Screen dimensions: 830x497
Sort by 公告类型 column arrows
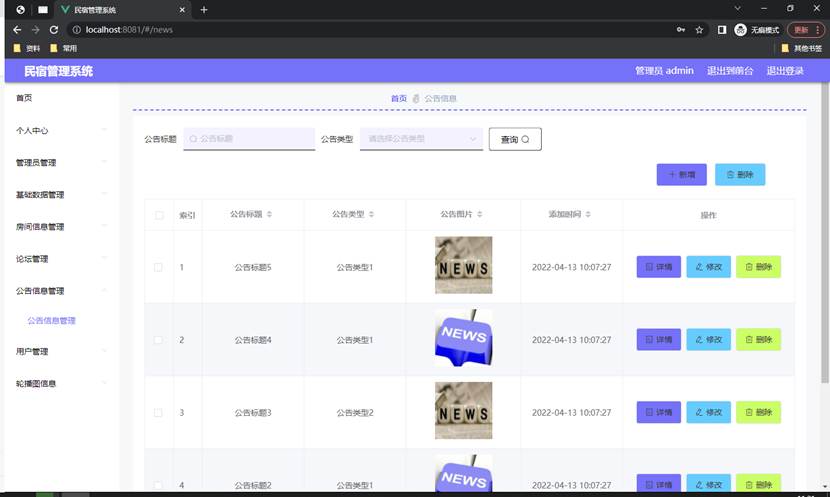pyautogui.click(x=372, y=214)
